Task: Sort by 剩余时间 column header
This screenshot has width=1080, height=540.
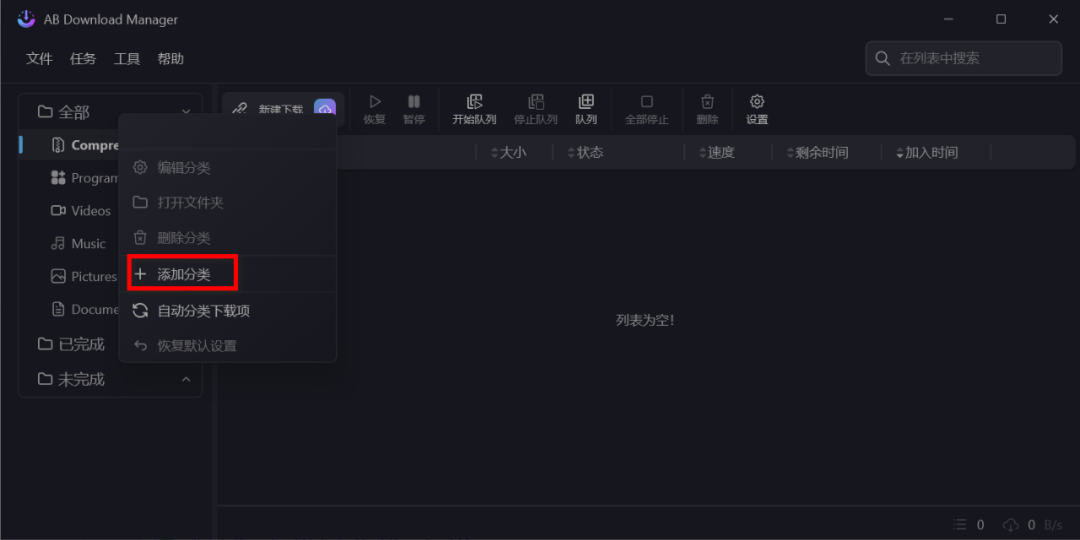Action: pyautogui.click(x=817, y=153)
